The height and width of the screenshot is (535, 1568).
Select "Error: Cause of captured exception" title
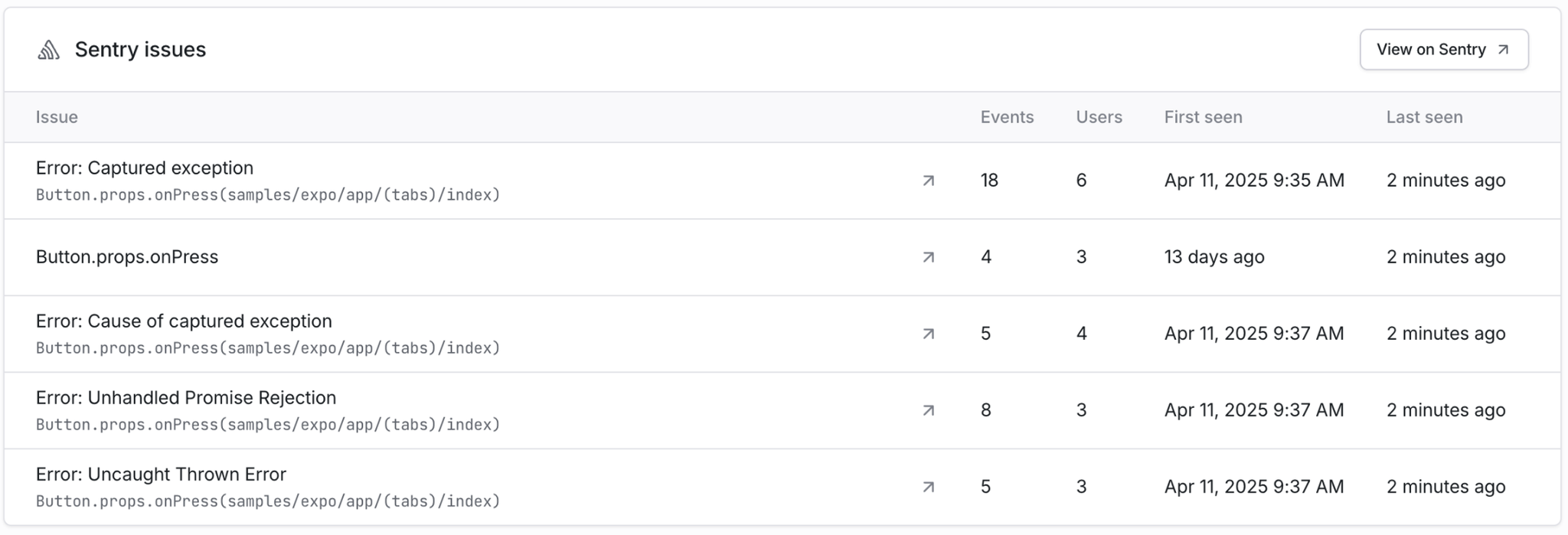click(184, 321)
